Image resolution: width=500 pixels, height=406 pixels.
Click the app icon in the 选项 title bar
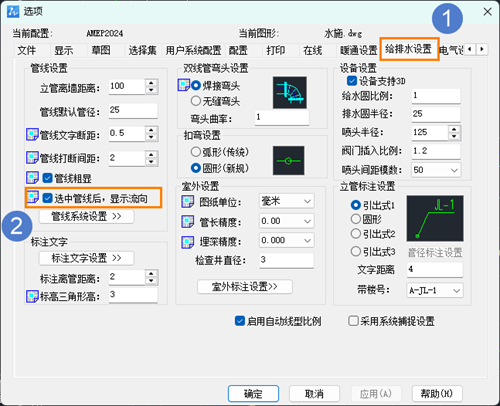[x=13, y=12]
